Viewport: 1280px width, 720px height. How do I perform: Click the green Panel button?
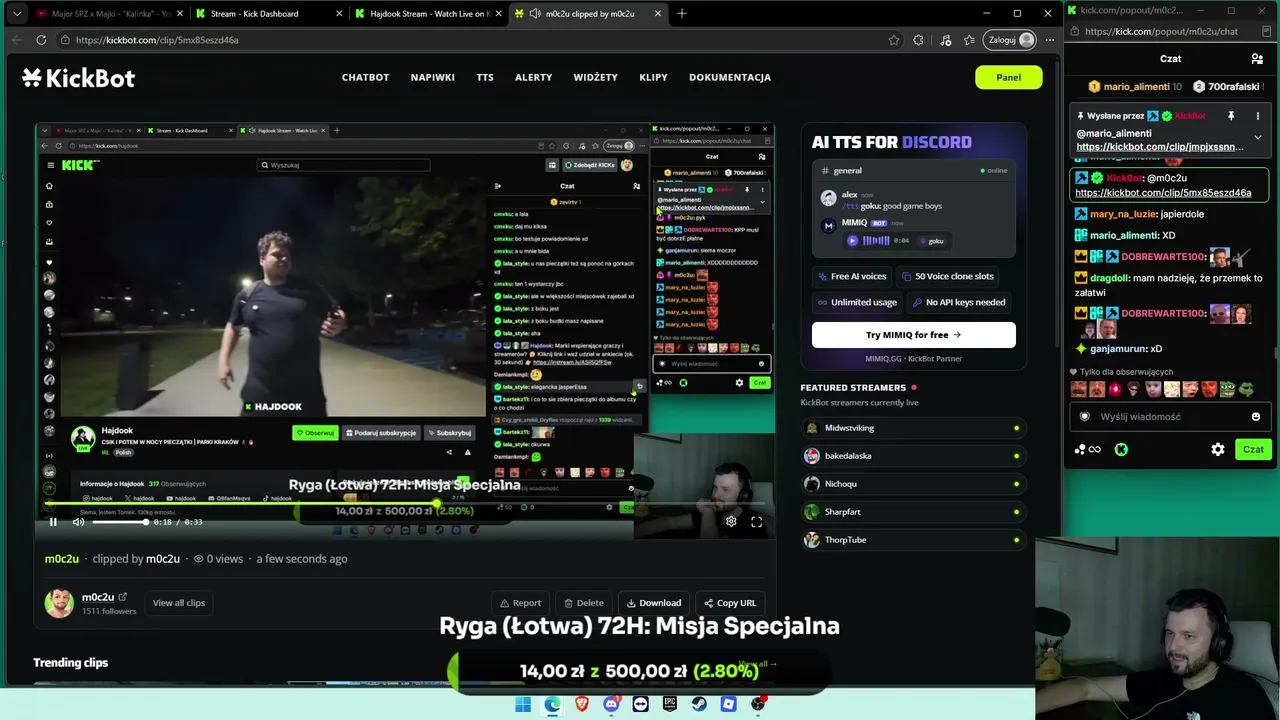pyautogui.click(x=1008, y=77)
